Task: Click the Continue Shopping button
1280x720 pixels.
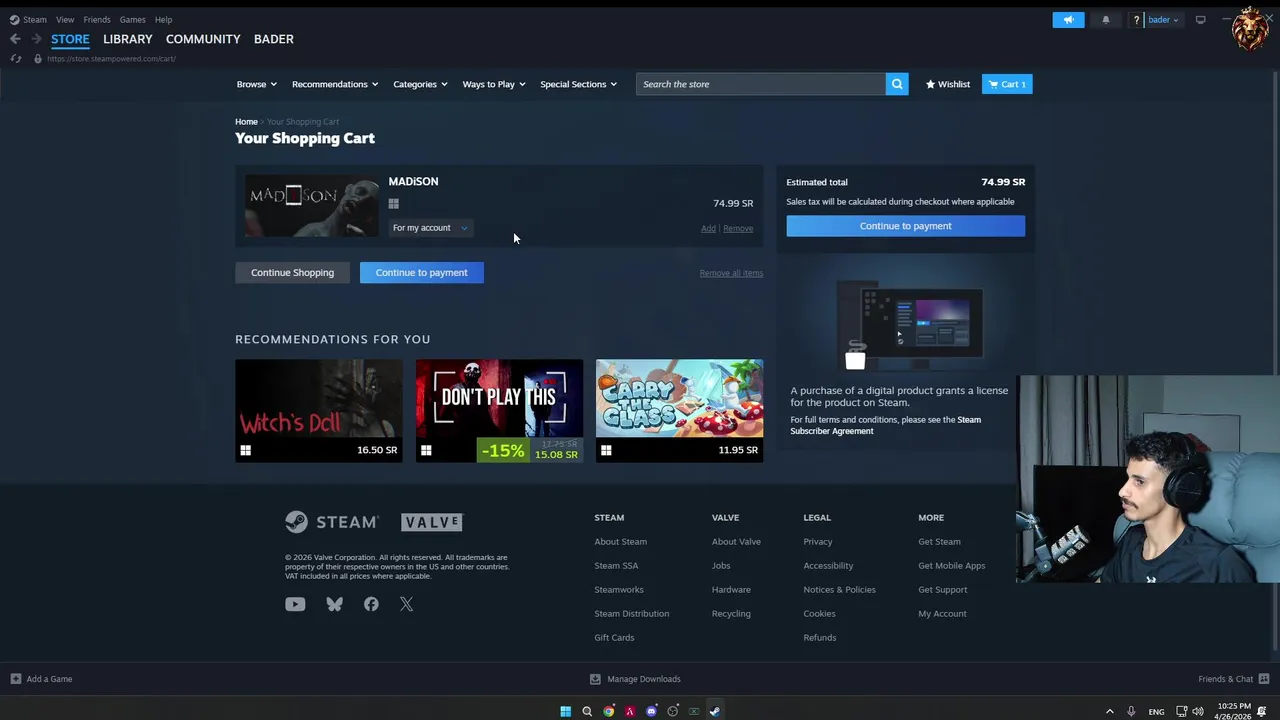Action: click(292, 273)
